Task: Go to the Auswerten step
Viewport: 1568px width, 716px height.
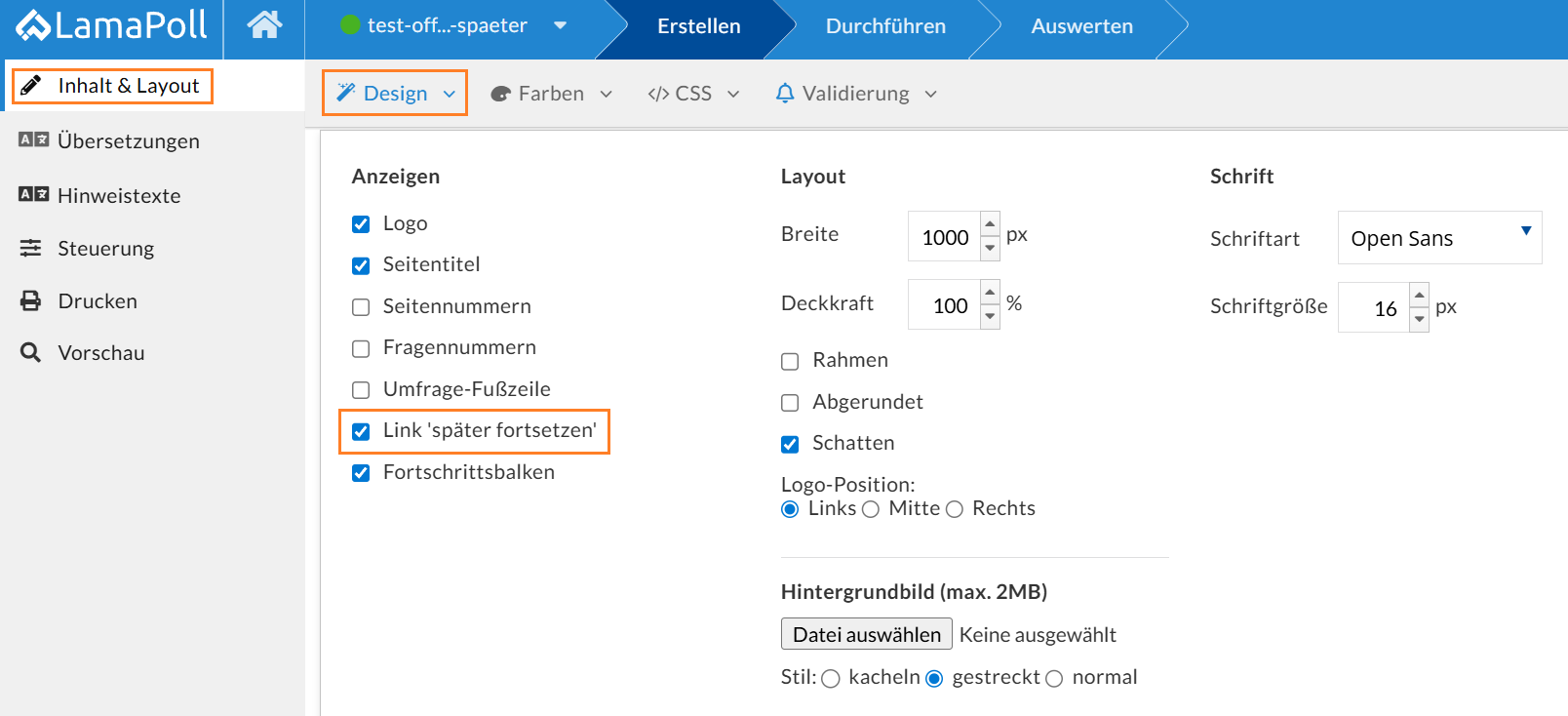Action: (x=1081, y=26)
